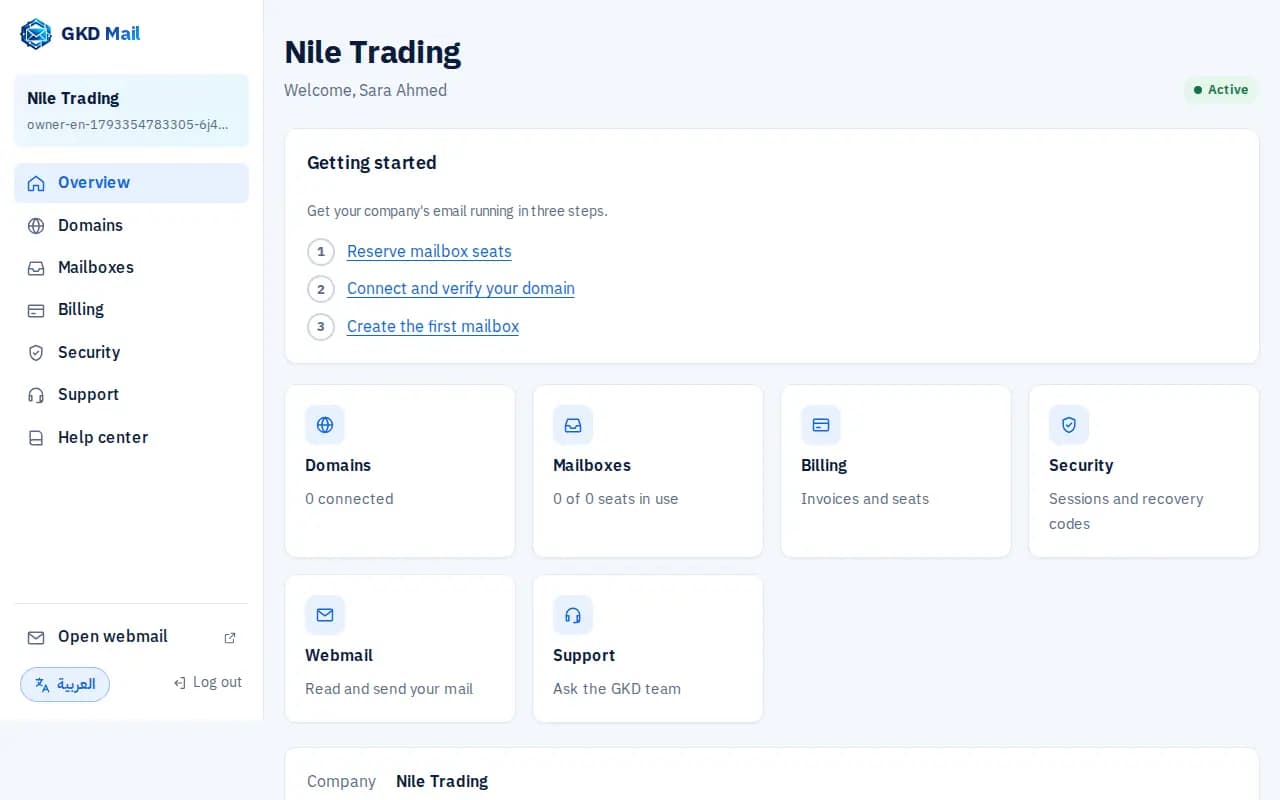
Task: Click Create the first mailbox link
Action: coord(433,327)
